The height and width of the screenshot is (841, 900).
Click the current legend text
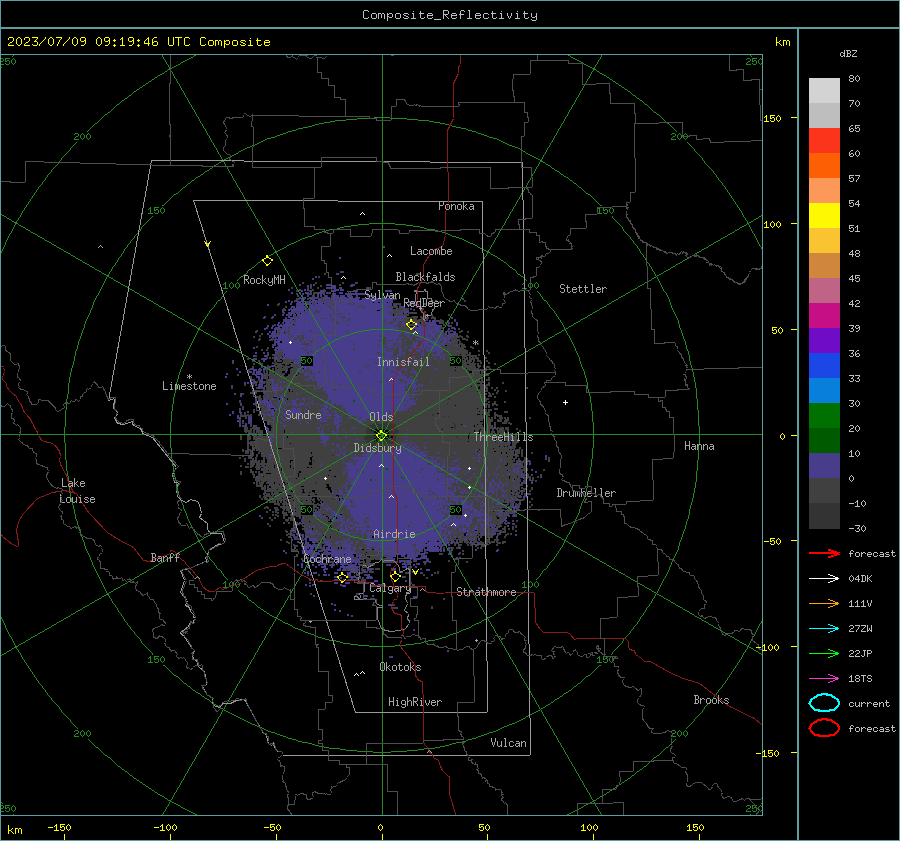click(x=869, y=703)
